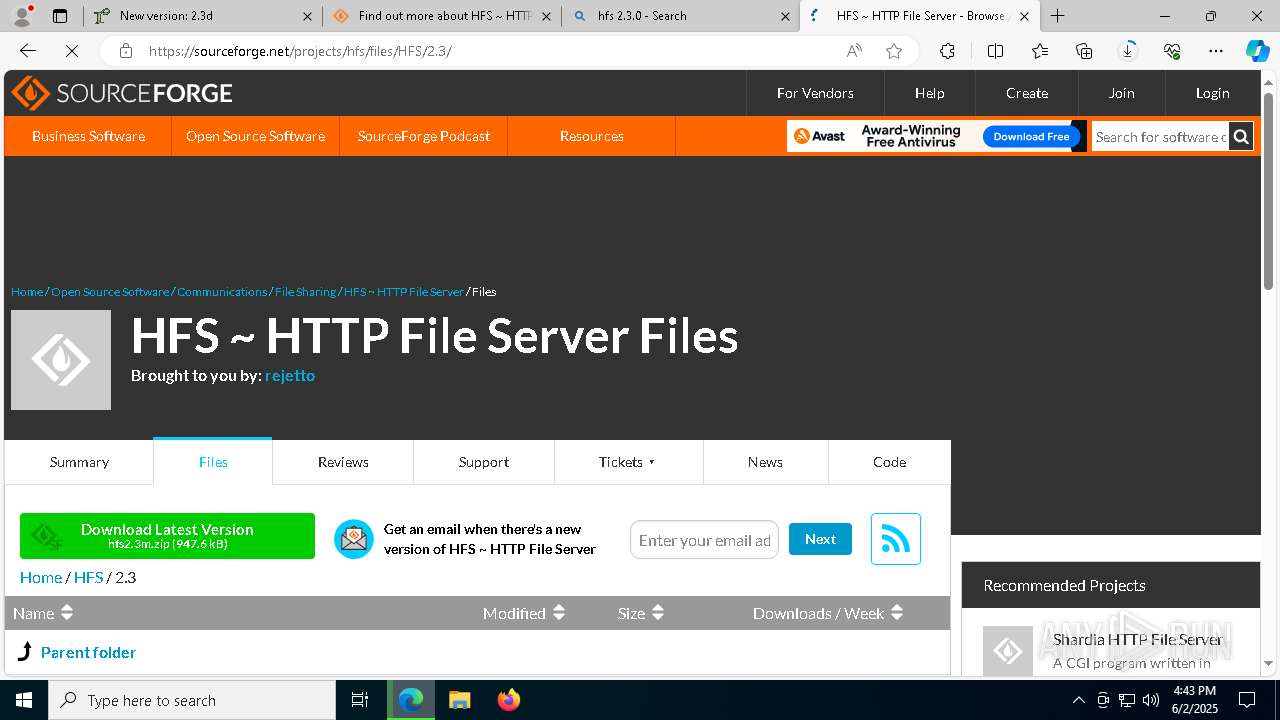This screenshot has height=720, width=1280.
Task: Click the Create link
Action: (x=1027, y=93)
